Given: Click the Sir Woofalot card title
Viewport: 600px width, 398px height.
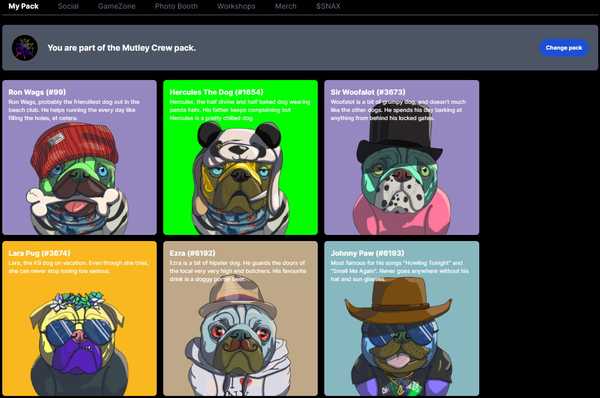Looking at the screenshot, I should coord(368,92).
